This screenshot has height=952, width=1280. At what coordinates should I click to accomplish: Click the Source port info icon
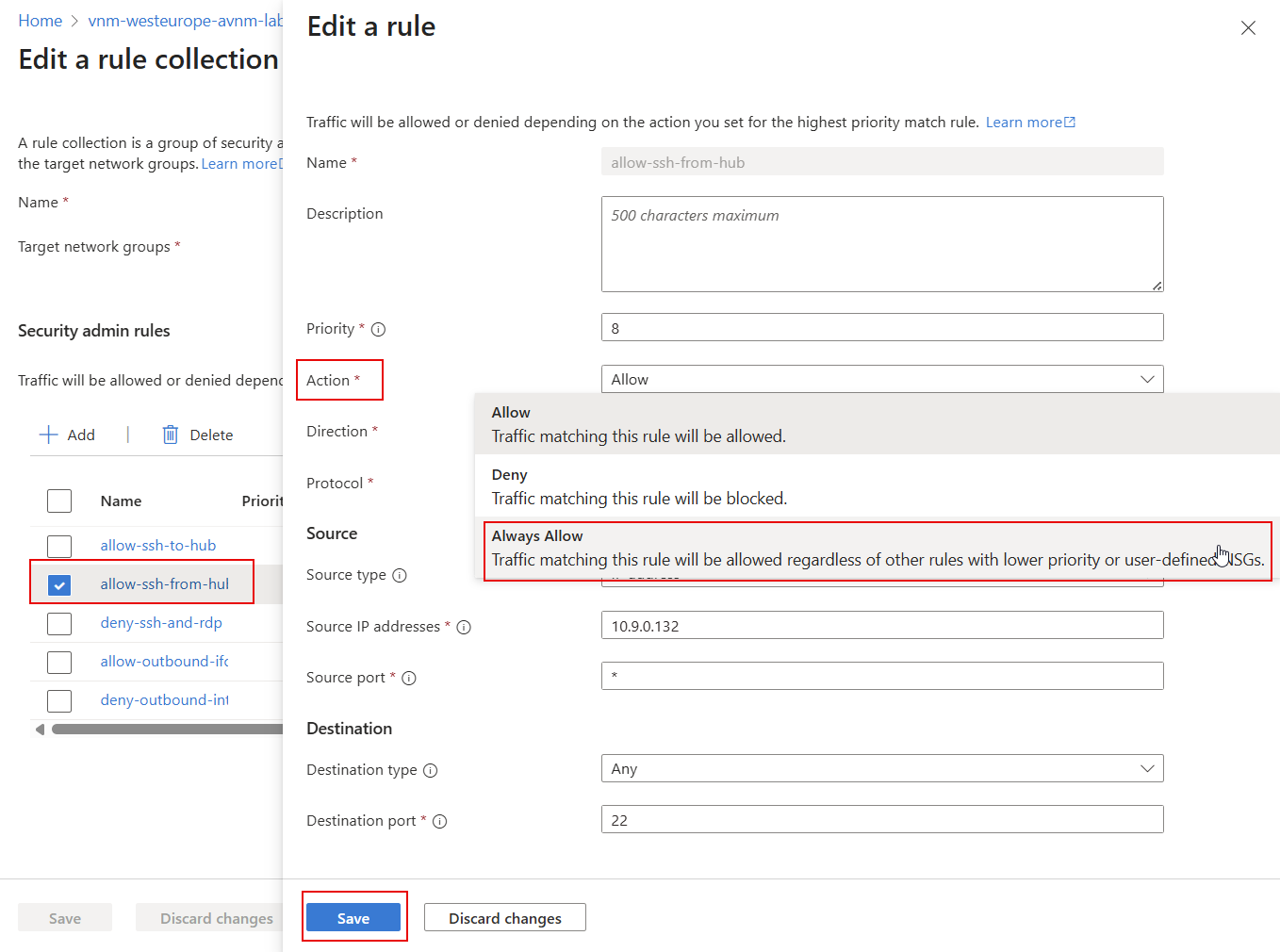(x=409, y=678)
